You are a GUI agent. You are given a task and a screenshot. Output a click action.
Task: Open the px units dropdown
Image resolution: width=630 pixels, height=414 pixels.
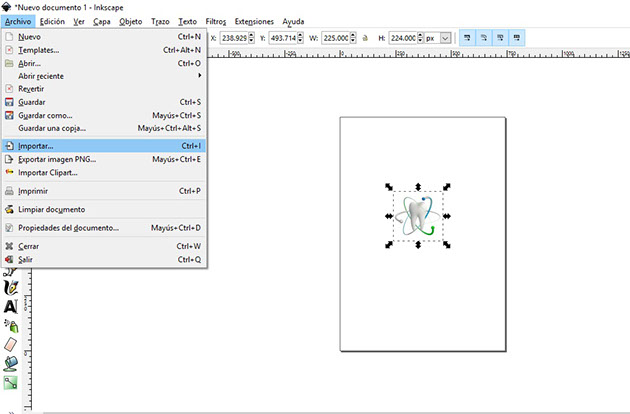(445, 38)
